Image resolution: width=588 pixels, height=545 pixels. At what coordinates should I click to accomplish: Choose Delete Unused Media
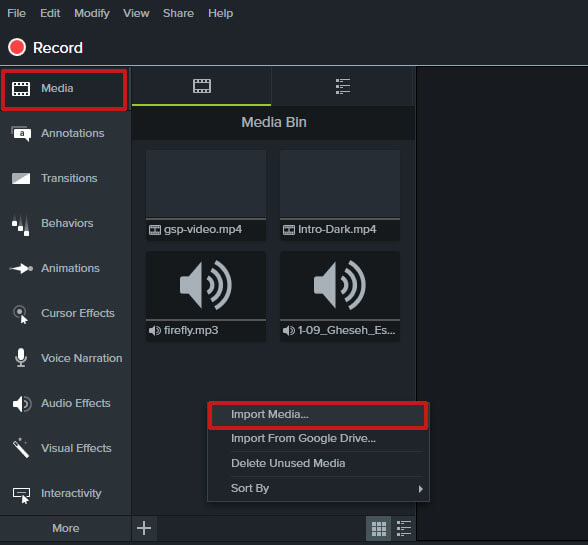pyautogui.click(x=318, y=464)
